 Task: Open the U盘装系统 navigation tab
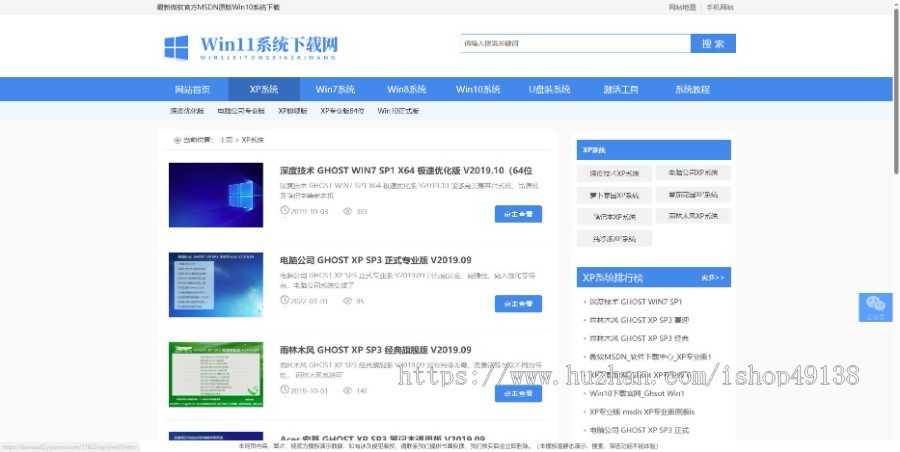pos(549,90)
